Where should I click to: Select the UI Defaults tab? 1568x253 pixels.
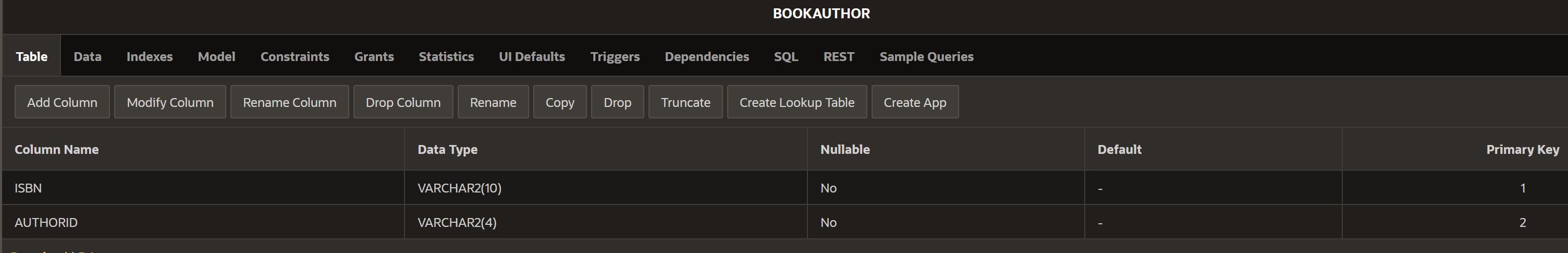click(x=531, y=56)
